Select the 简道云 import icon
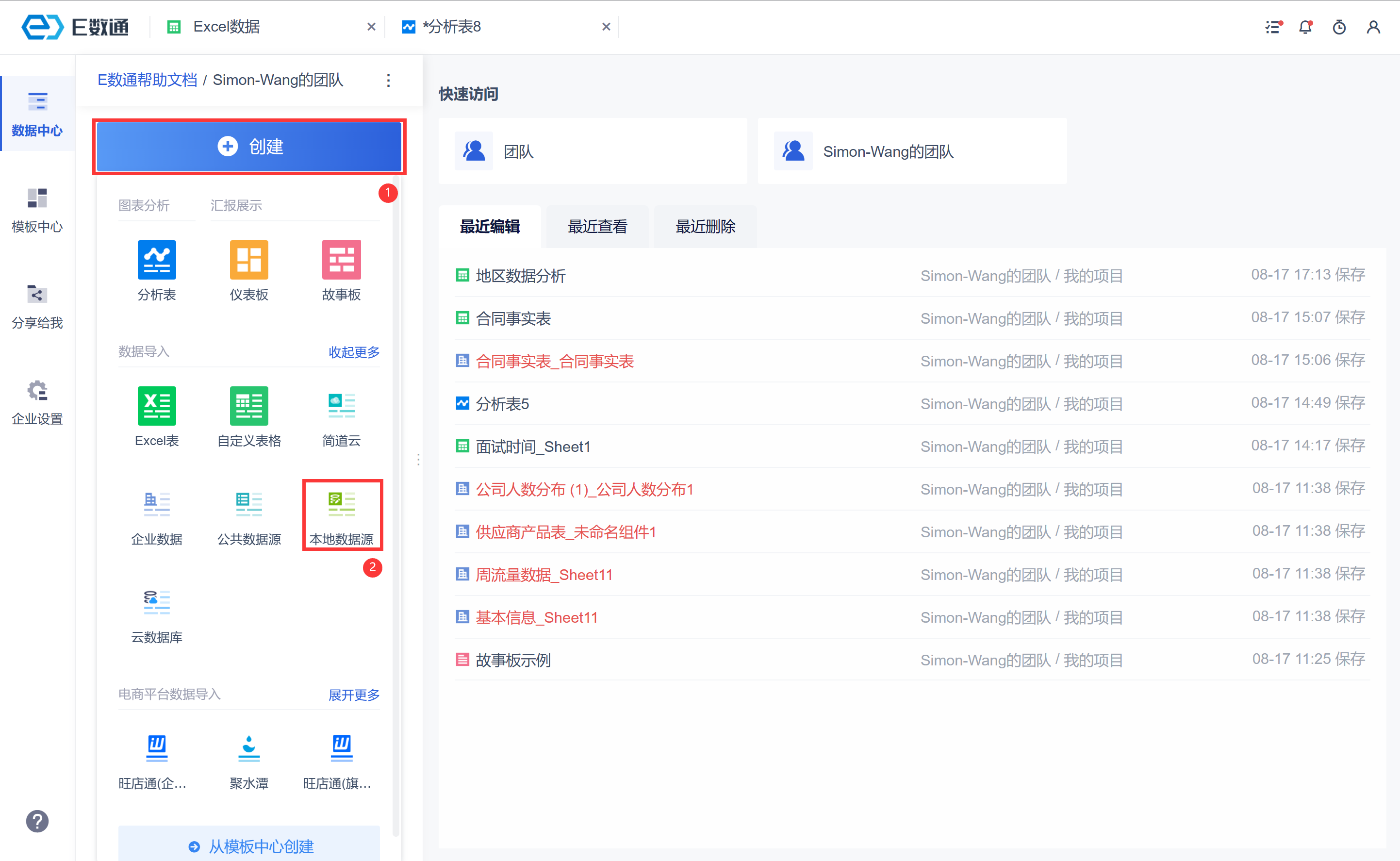 click(341, 406)
